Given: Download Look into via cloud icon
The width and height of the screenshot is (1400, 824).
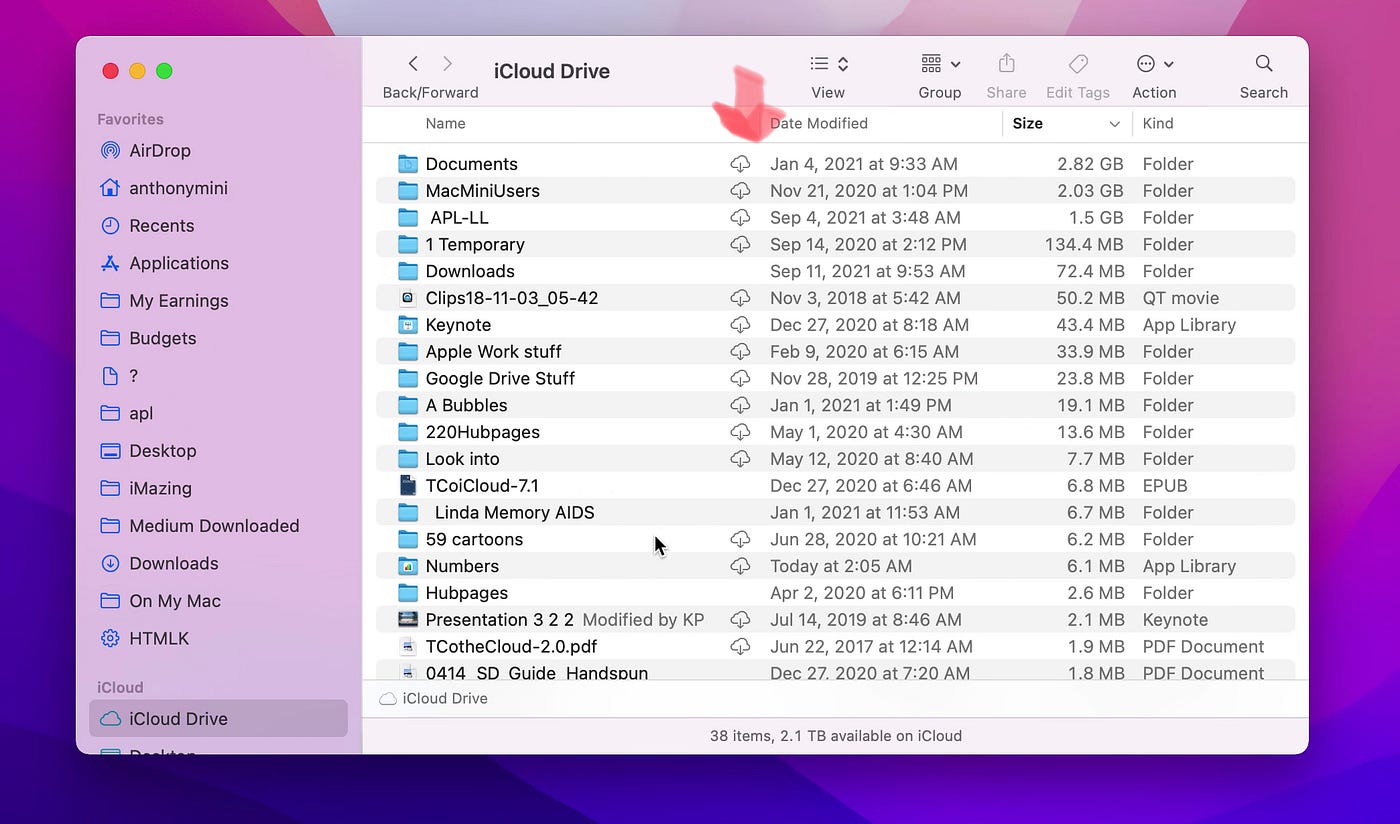Looking at the screenshot, I should 740,459.
